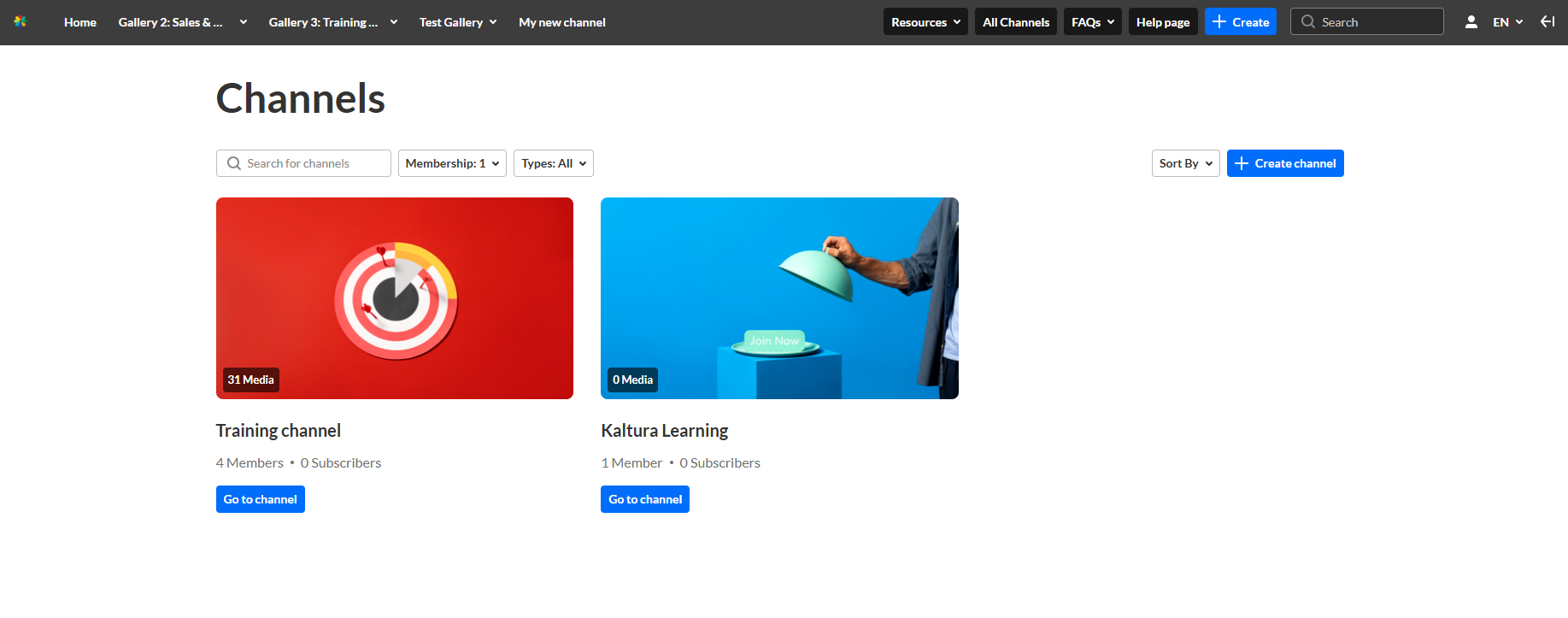
Task: Click the colorful site logo icon
Action: click(21, 21)
